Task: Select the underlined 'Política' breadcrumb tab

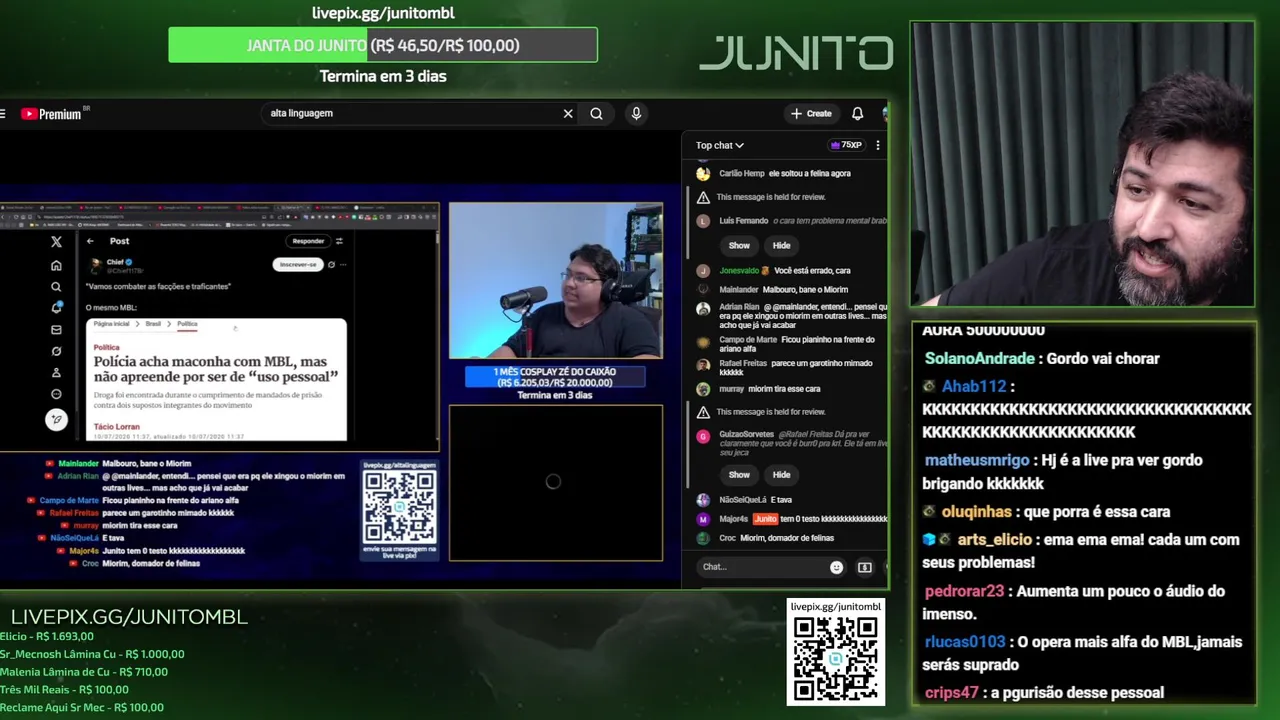Action: pyautogui.click(x=187, y=324)
